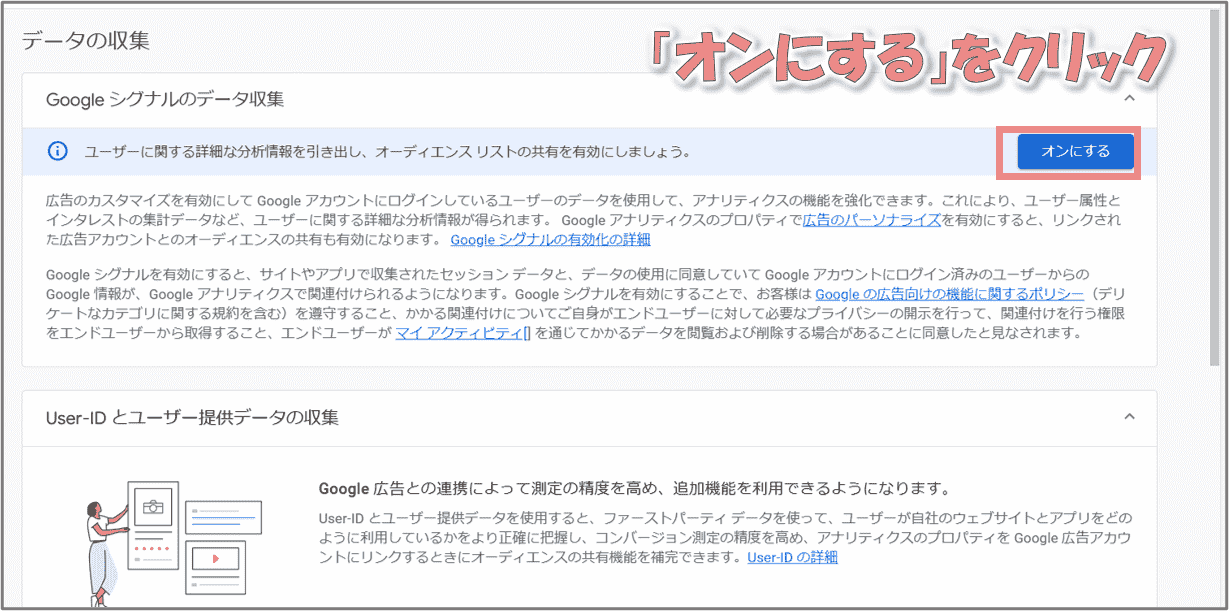This screenshot has height=611, width=1229.
Task: Click the camera card in the illustration
Action: point(152,508)
